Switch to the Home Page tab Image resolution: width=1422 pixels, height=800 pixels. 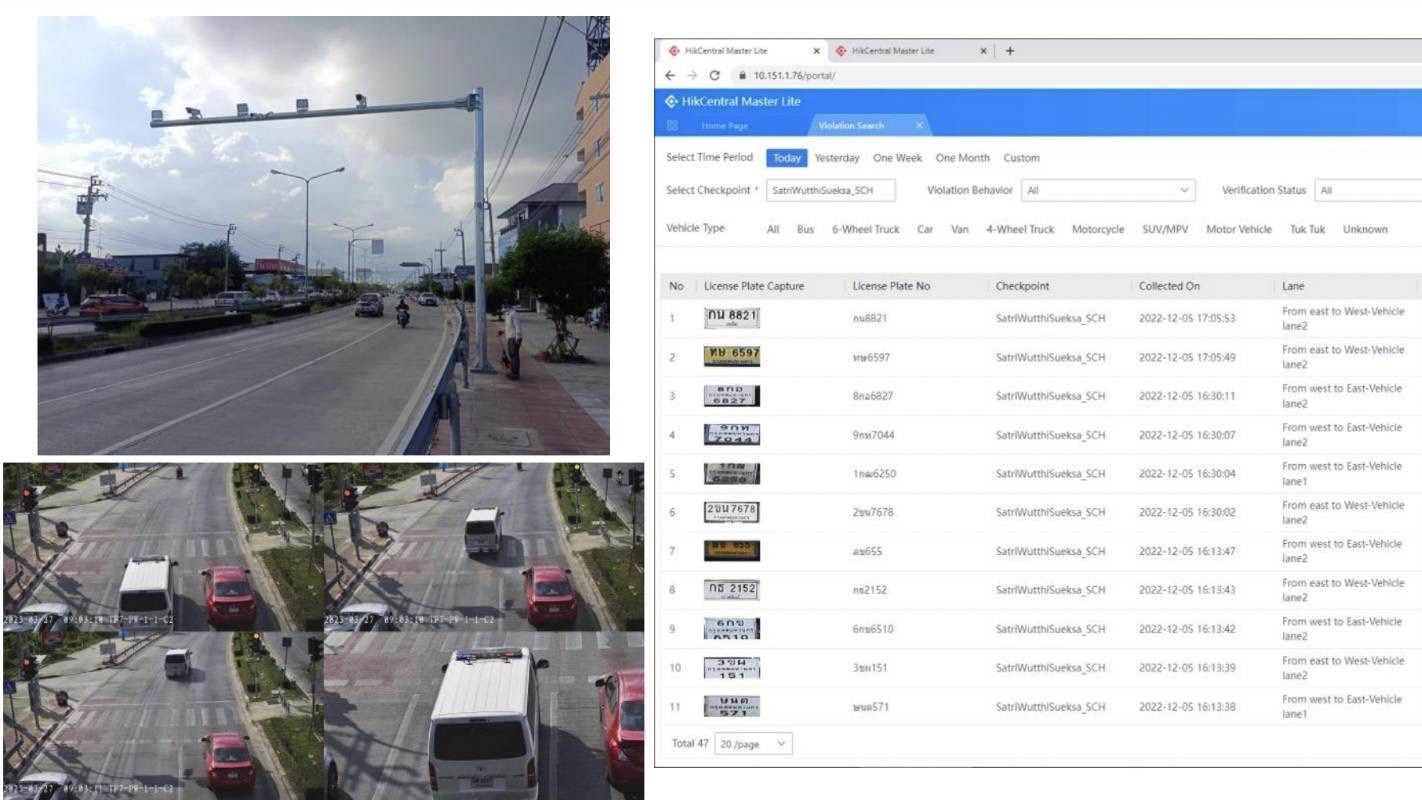click(x=724, y=125)
